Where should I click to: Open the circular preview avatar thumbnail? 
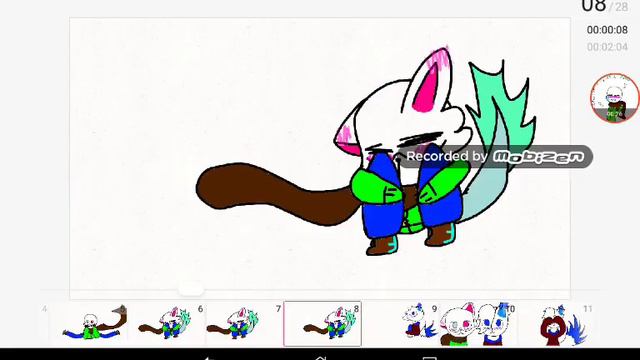coord(615,98)
